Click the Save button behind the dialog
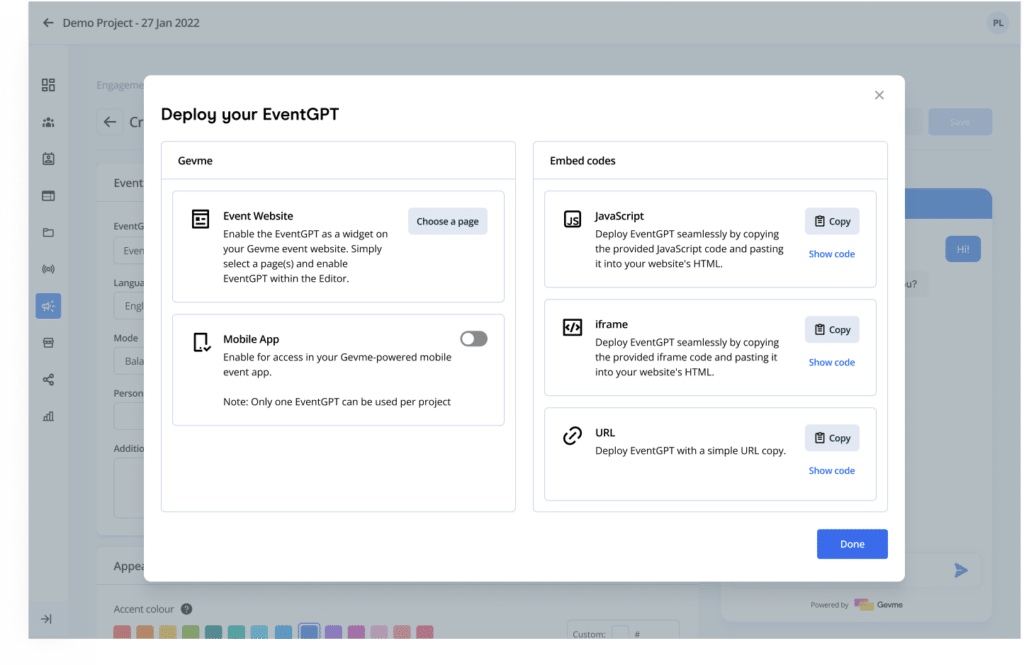 pyautogui.click(x=959, y=122)
